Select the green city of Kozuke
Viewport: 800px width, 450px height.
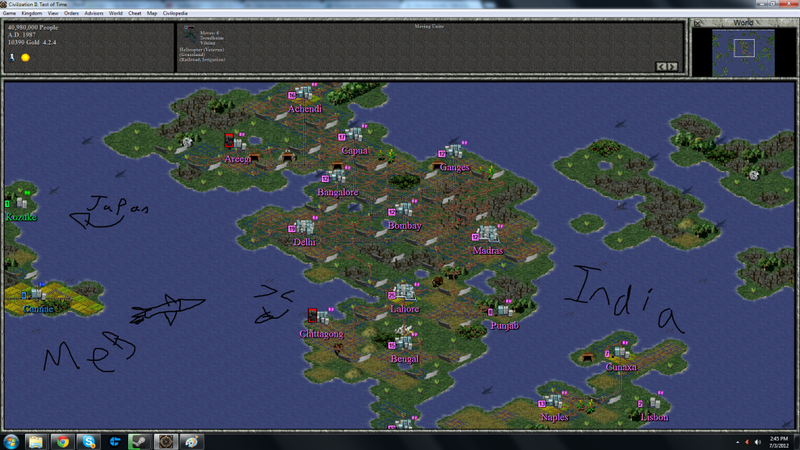click(21, 203)
